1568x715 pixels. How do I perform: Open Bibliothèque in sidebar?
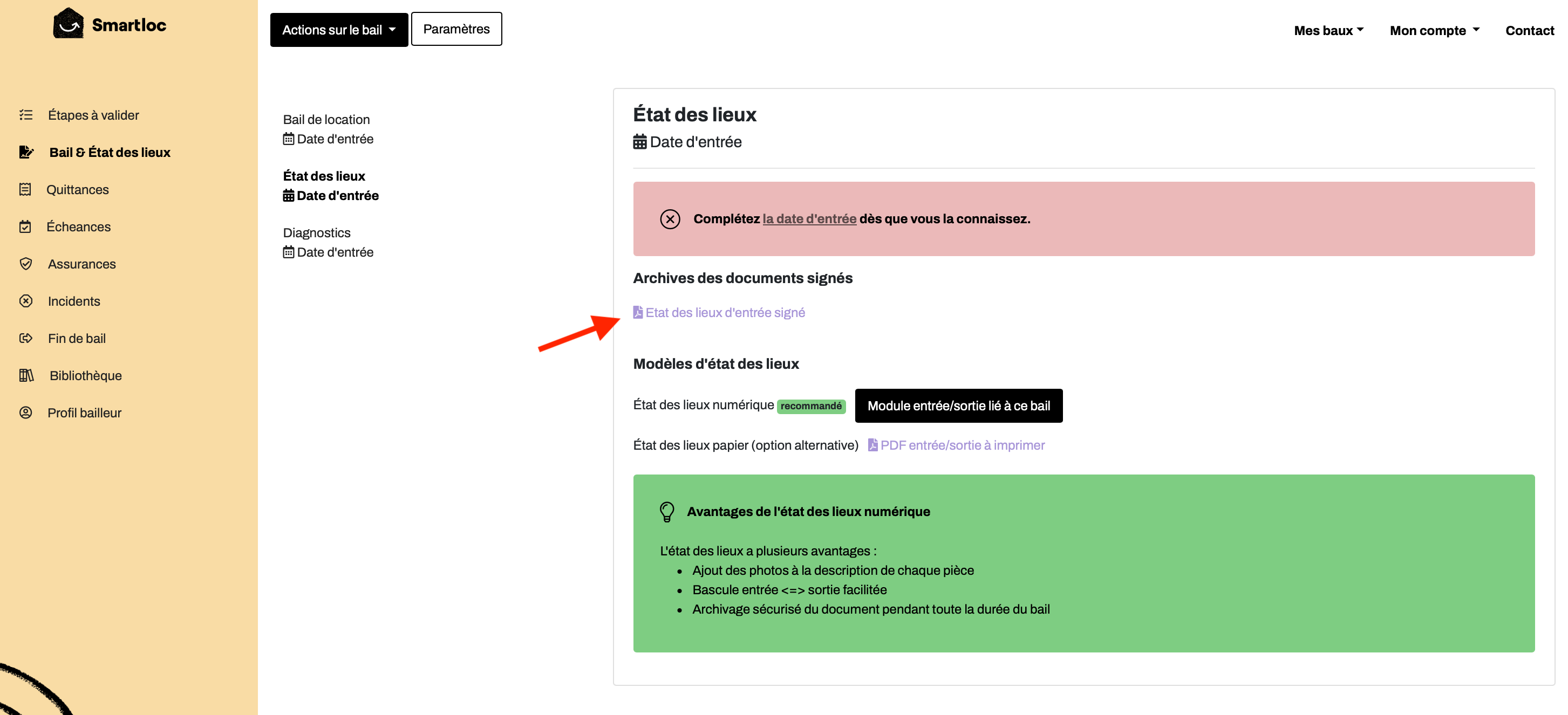85,375
